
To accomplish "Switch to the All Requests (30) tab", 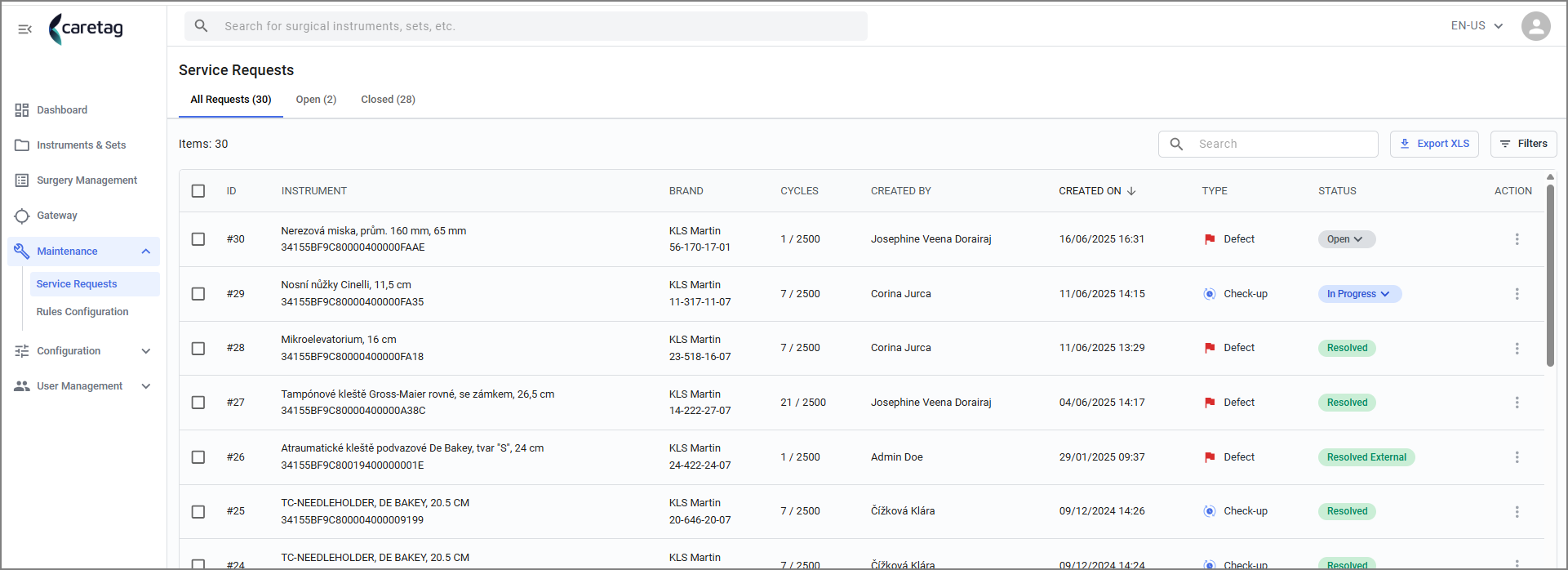I will point(231,100).
